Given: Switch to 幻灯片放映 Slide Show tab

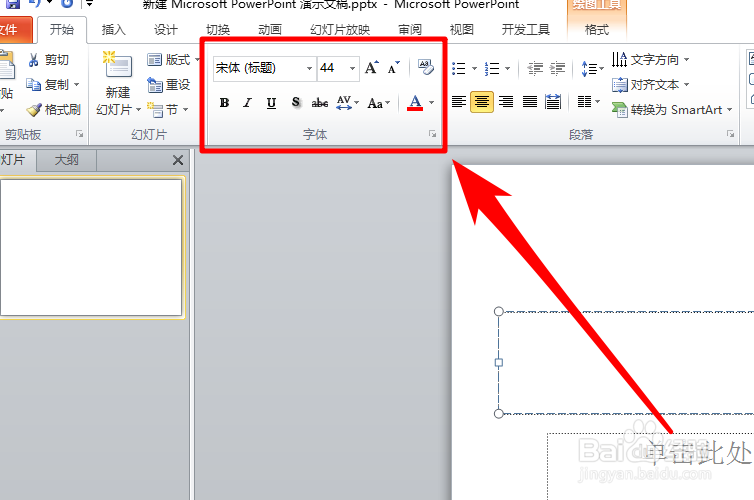Looking at the screenshot, I should [340, 30].
